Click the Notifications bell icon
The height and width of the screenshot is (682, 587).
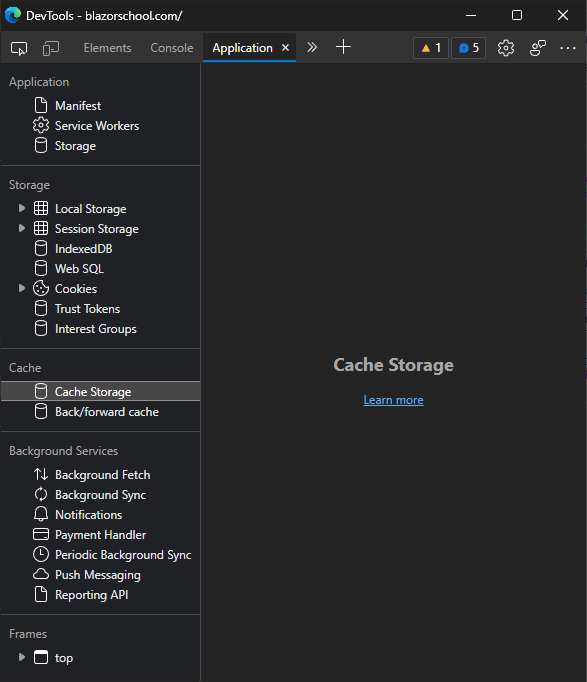pos(41,515)
